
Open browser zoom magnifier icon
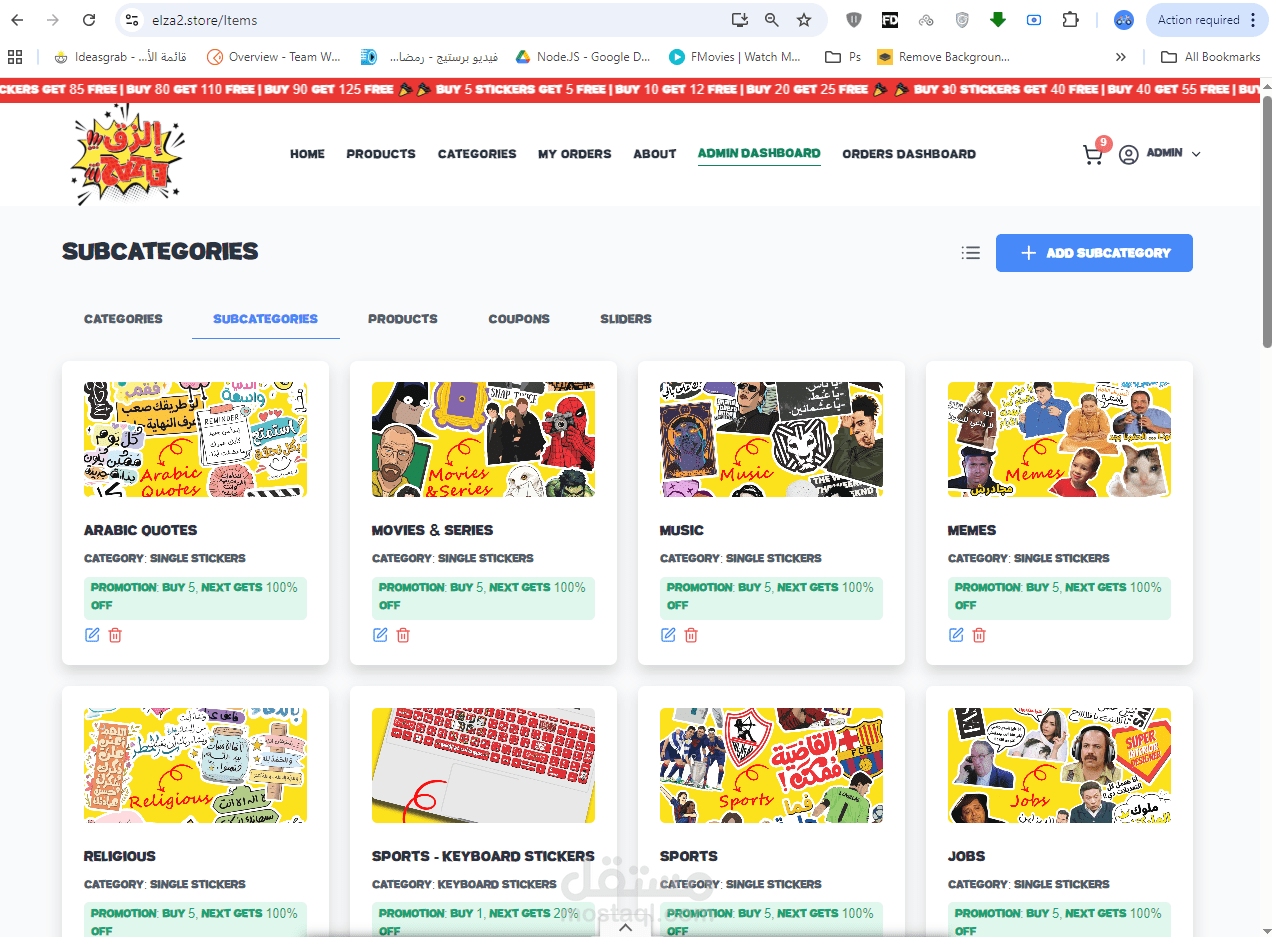[771, 20]
